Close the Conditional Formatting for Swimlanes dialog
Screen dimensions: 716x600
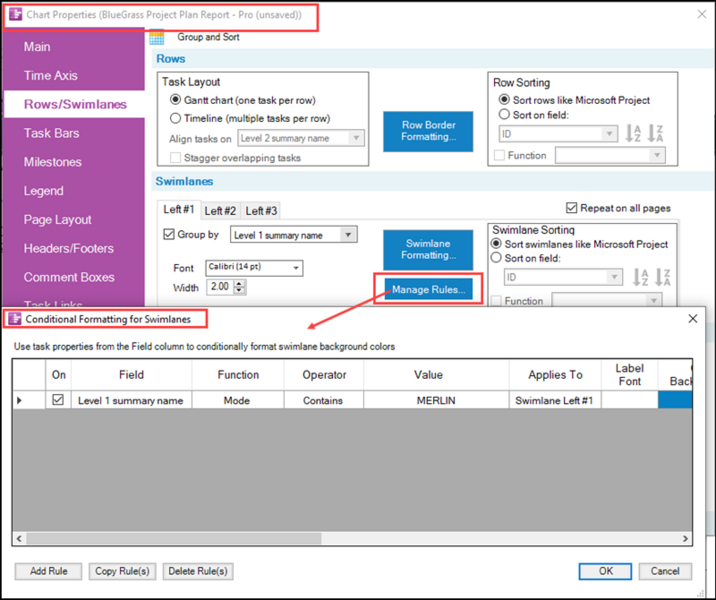(693, 319)
